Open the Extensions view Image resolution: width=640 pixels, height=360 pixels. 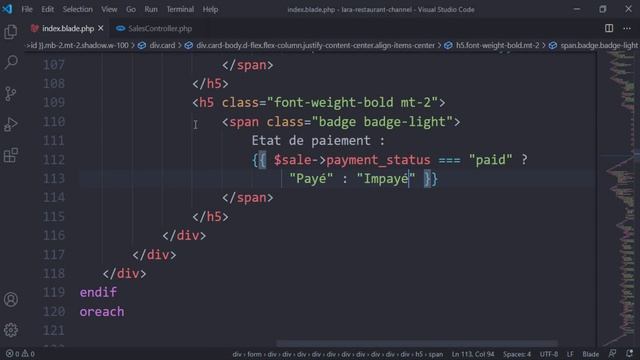[11, 156]
